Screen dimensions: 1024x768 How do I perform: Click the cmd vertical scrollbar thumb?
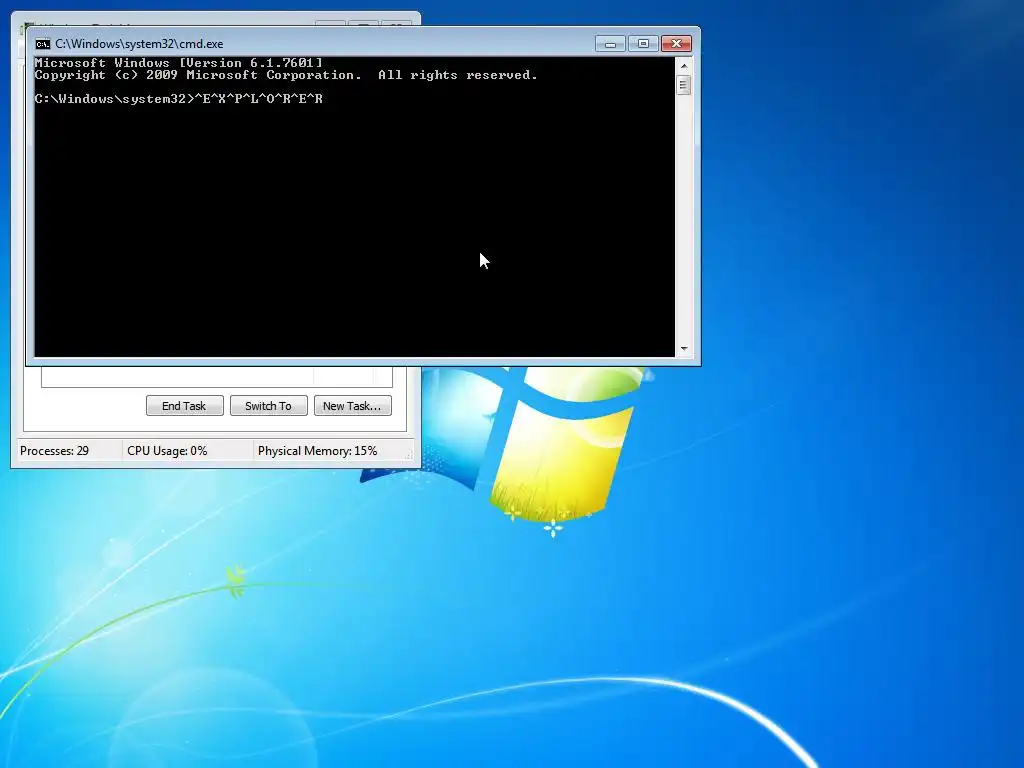click(684, 86)
